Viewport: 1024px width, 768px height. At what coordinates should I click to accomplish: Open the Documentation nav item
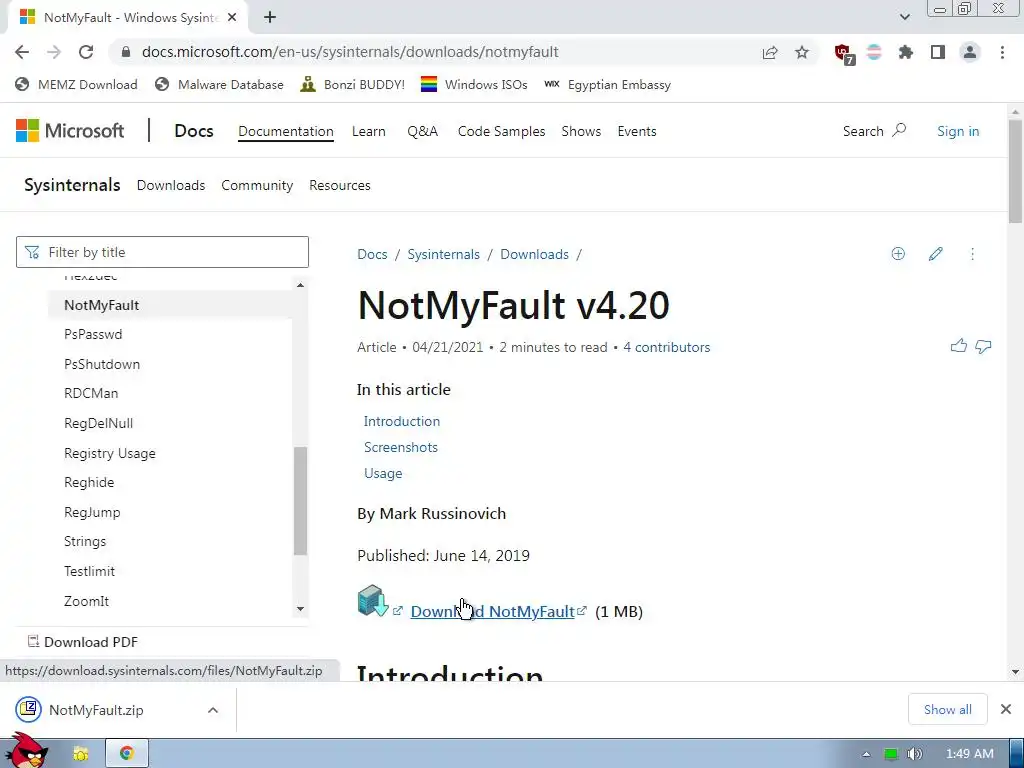285,131
